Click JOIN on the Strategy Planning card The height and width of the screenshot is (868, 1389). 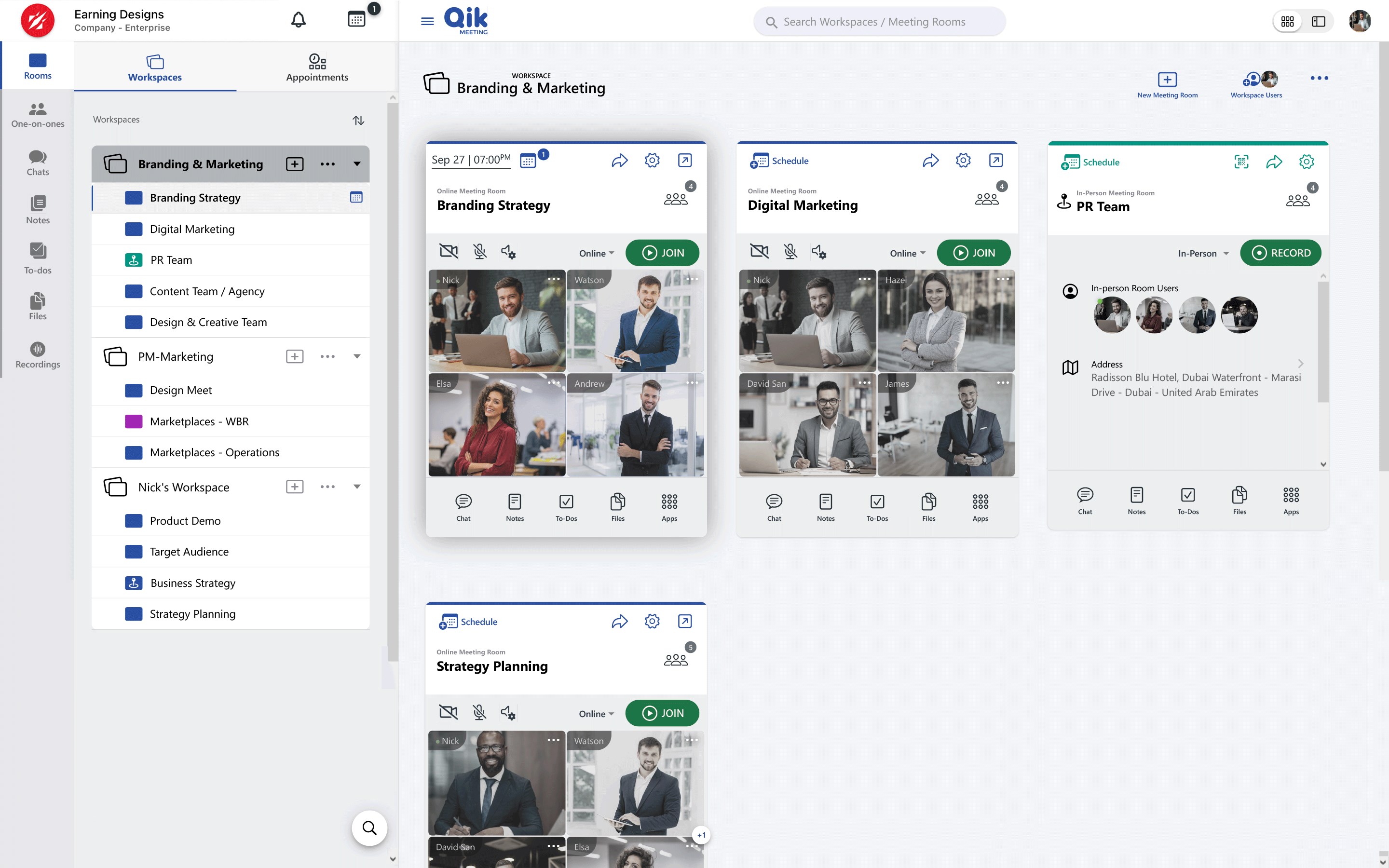point(662,712)
